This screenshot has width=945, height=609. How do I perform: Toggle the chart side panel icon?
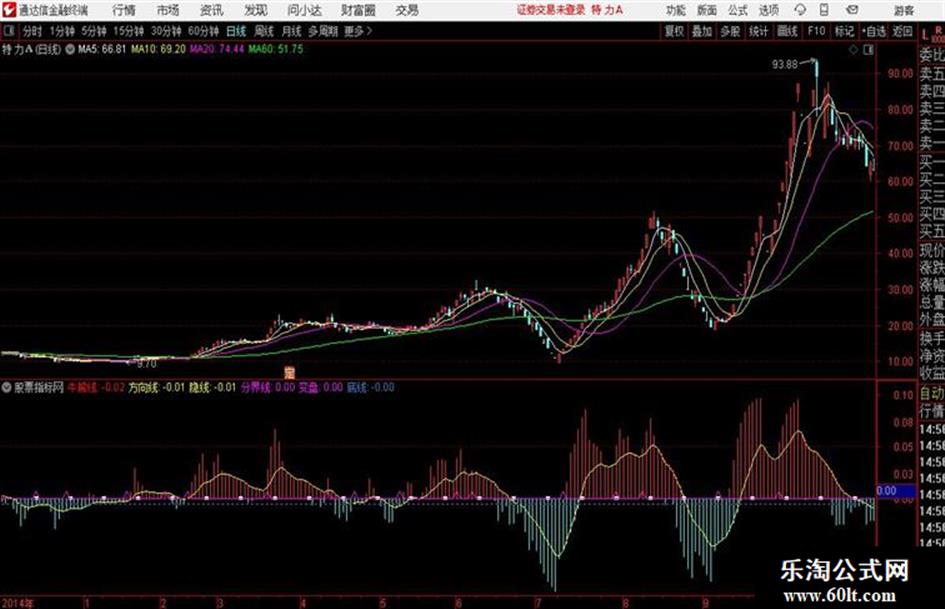coord(868,50)
